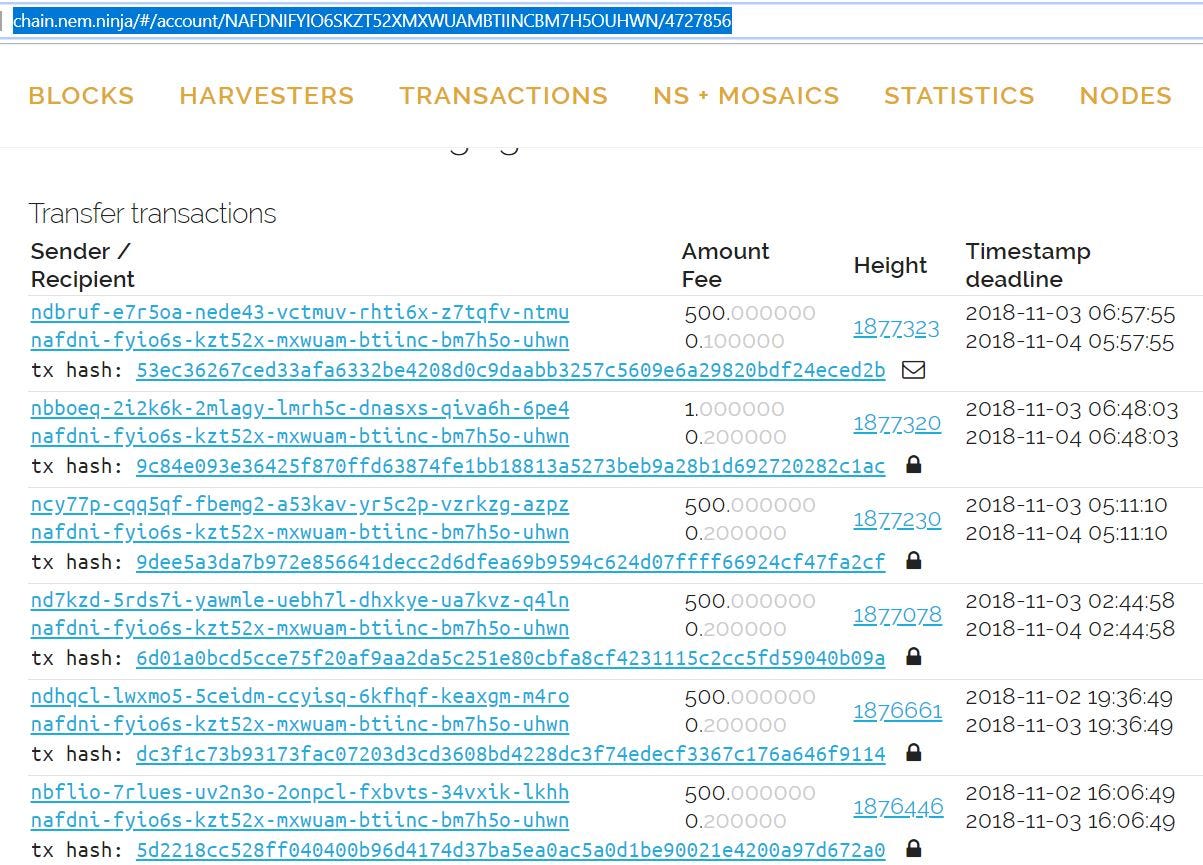Click lock icon beside hash dc3f1c73b
The width and height of the screenshot is (1203, 865).
(913, 753)
